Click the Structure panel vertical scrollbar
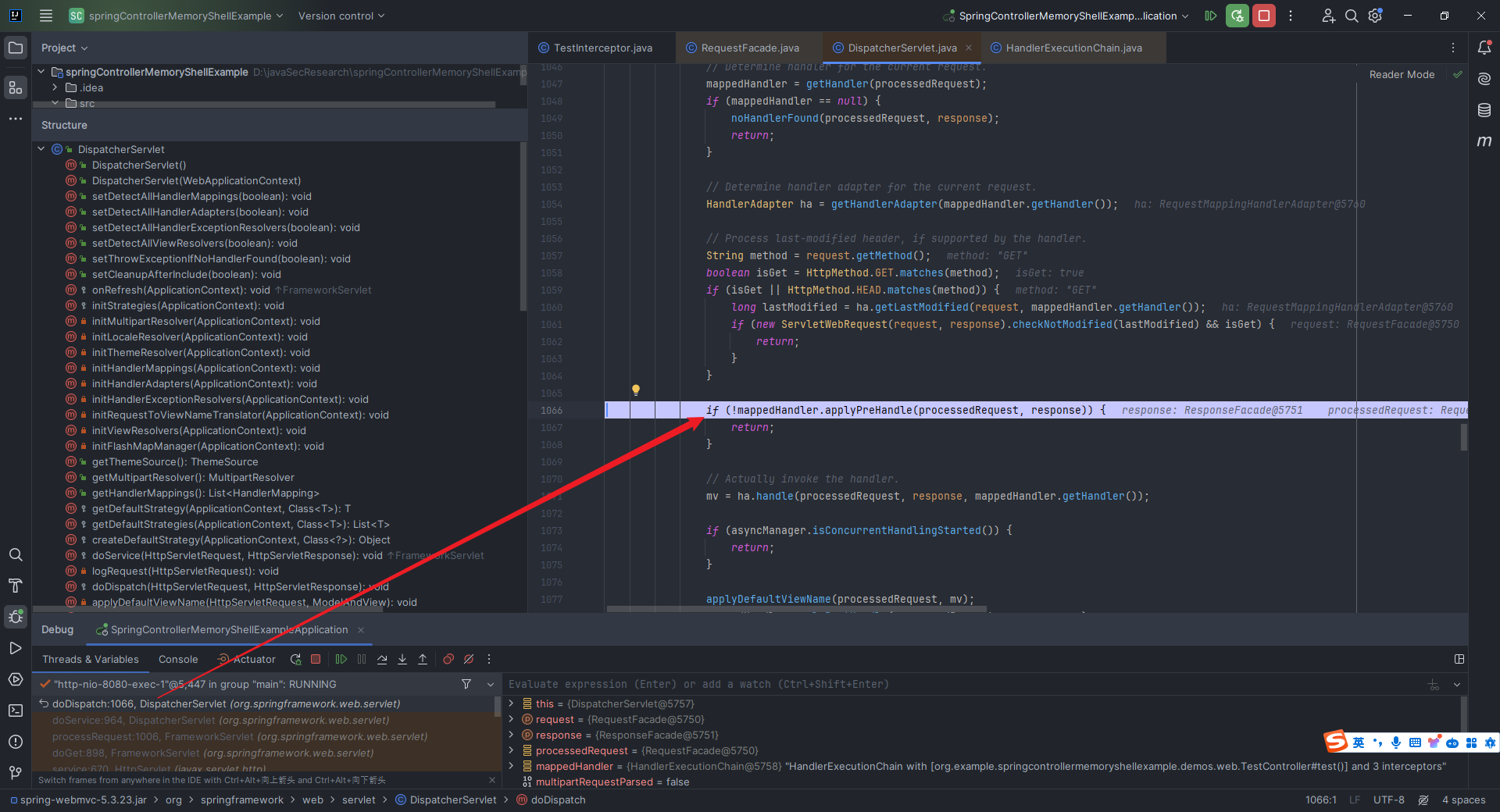 (x=523, y=226)
